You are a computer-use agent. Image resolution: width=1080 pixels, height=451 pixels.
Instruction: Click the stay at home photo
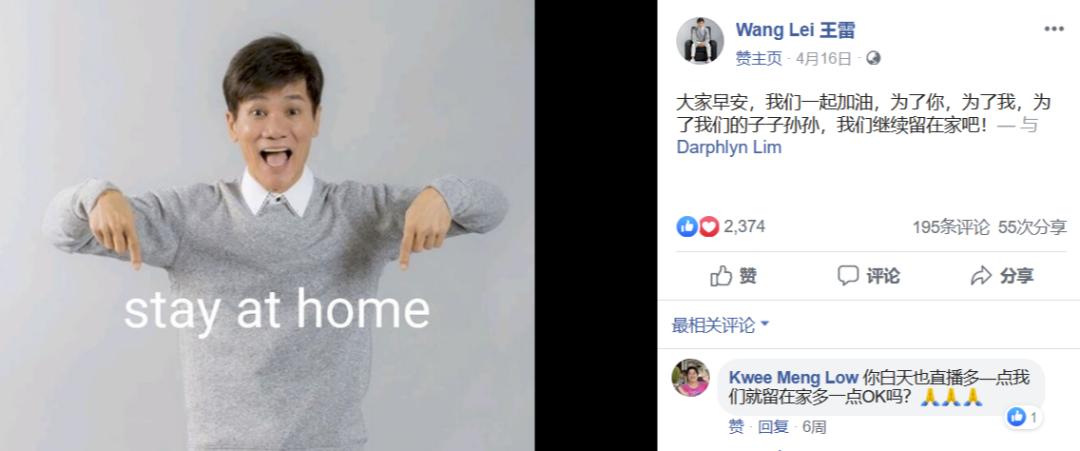coord(267,226)
